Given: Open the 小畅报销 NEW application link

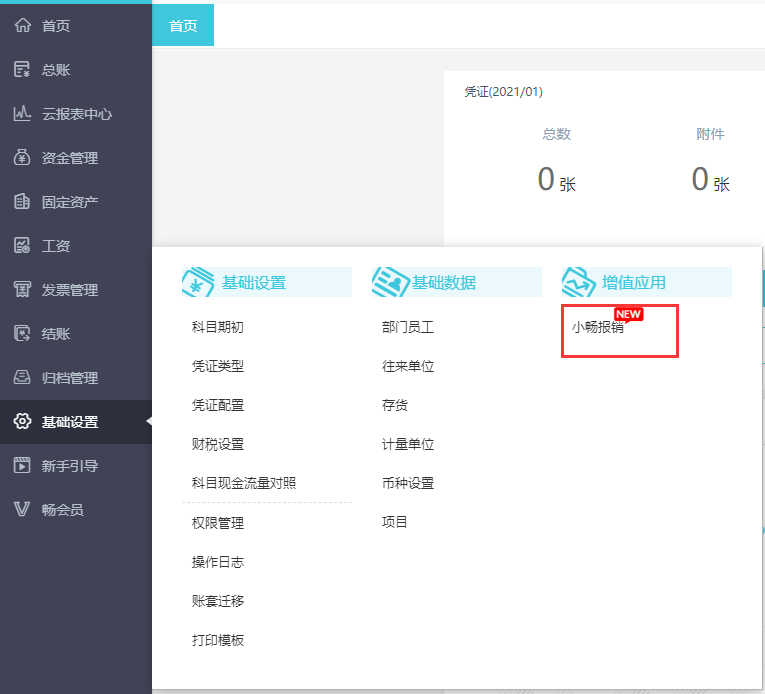Looking at the screenshot, I should pyautogui.click(x=598, y=327).
